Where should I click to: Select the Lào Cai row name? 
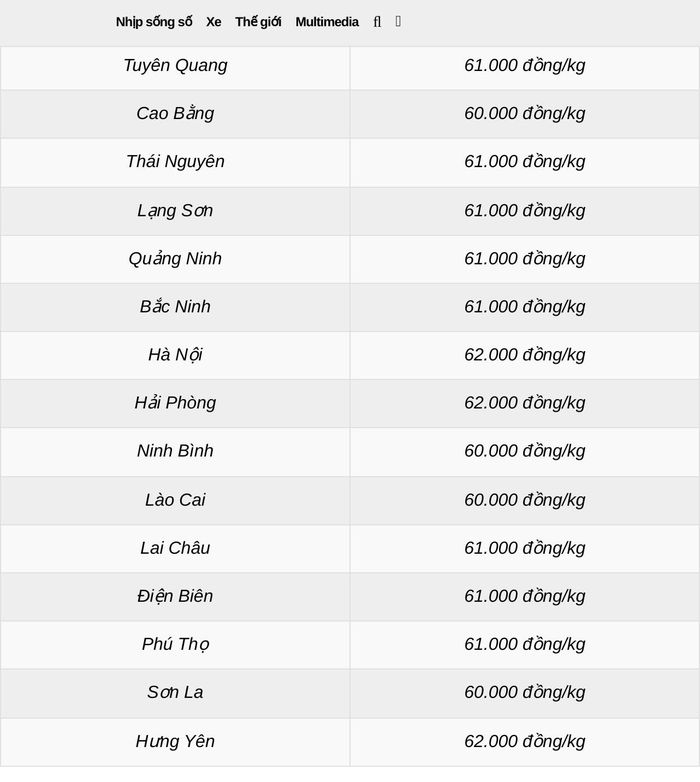[x=175, y=500]
